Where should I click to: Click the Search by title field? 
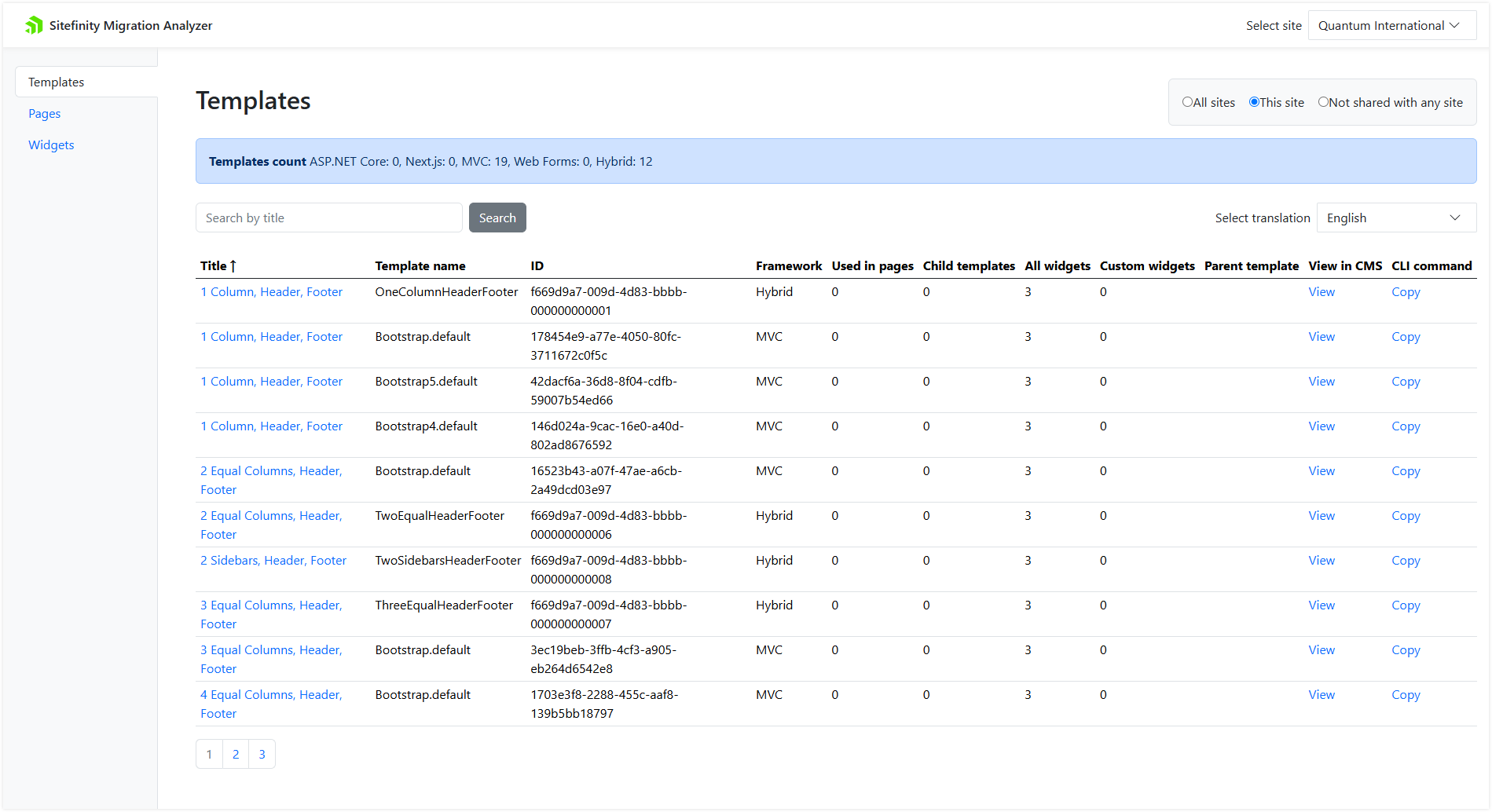pyautogui.click(x=328, y=218)
